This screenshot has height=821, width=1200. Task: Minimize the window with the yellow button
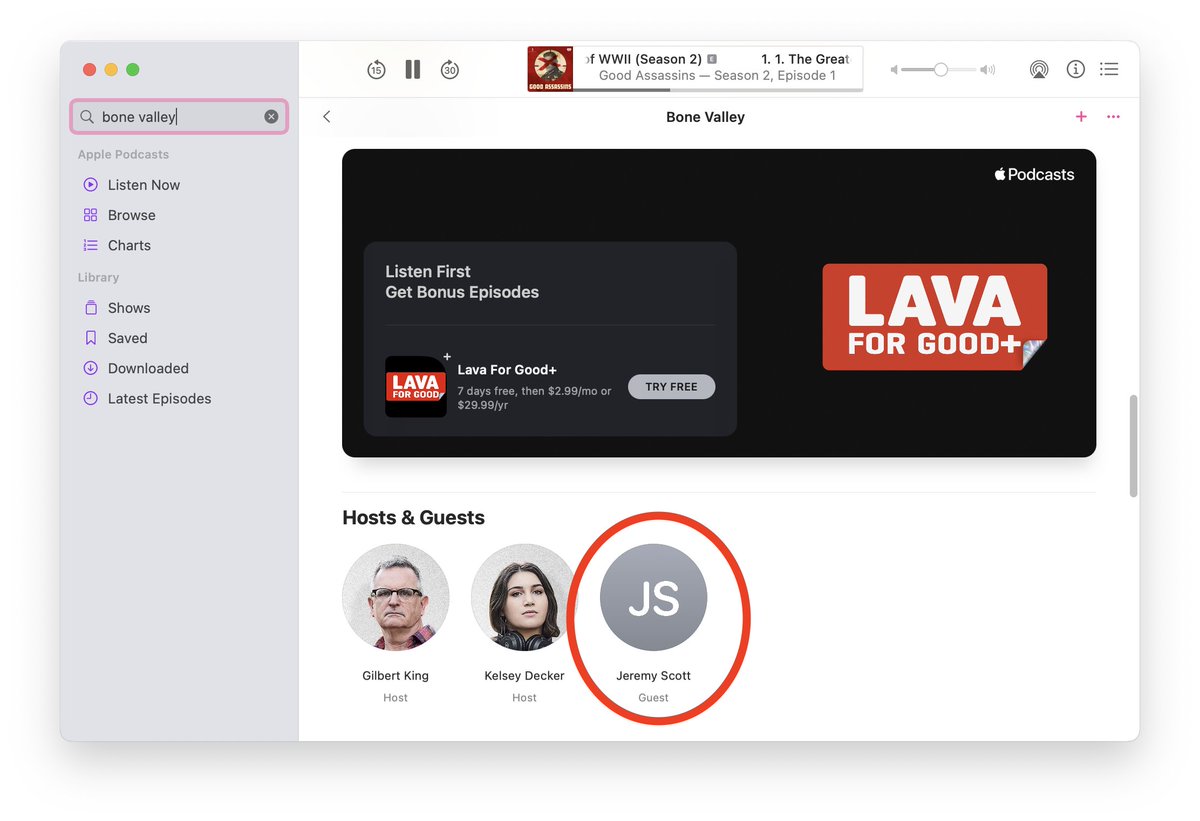click(x=111, y=70)
